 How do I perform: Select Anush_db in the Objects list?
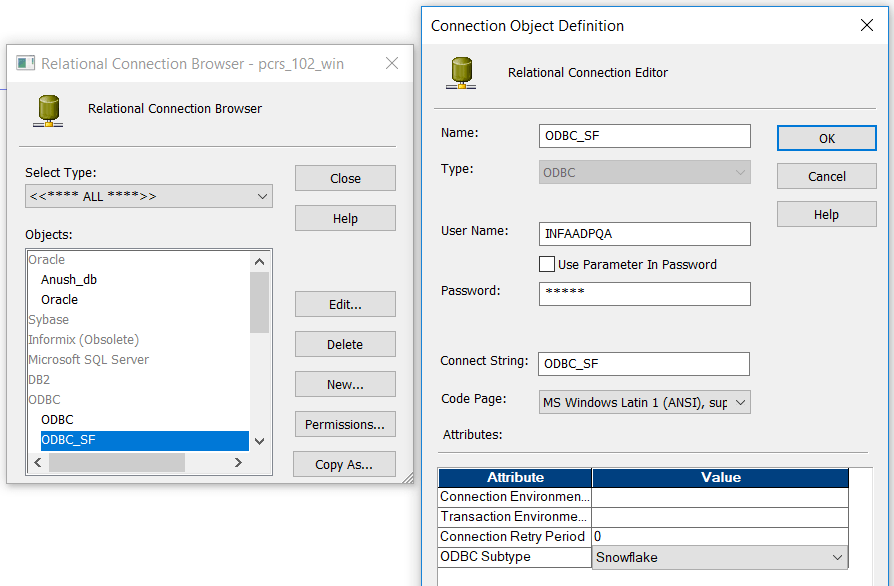[69, 279]
